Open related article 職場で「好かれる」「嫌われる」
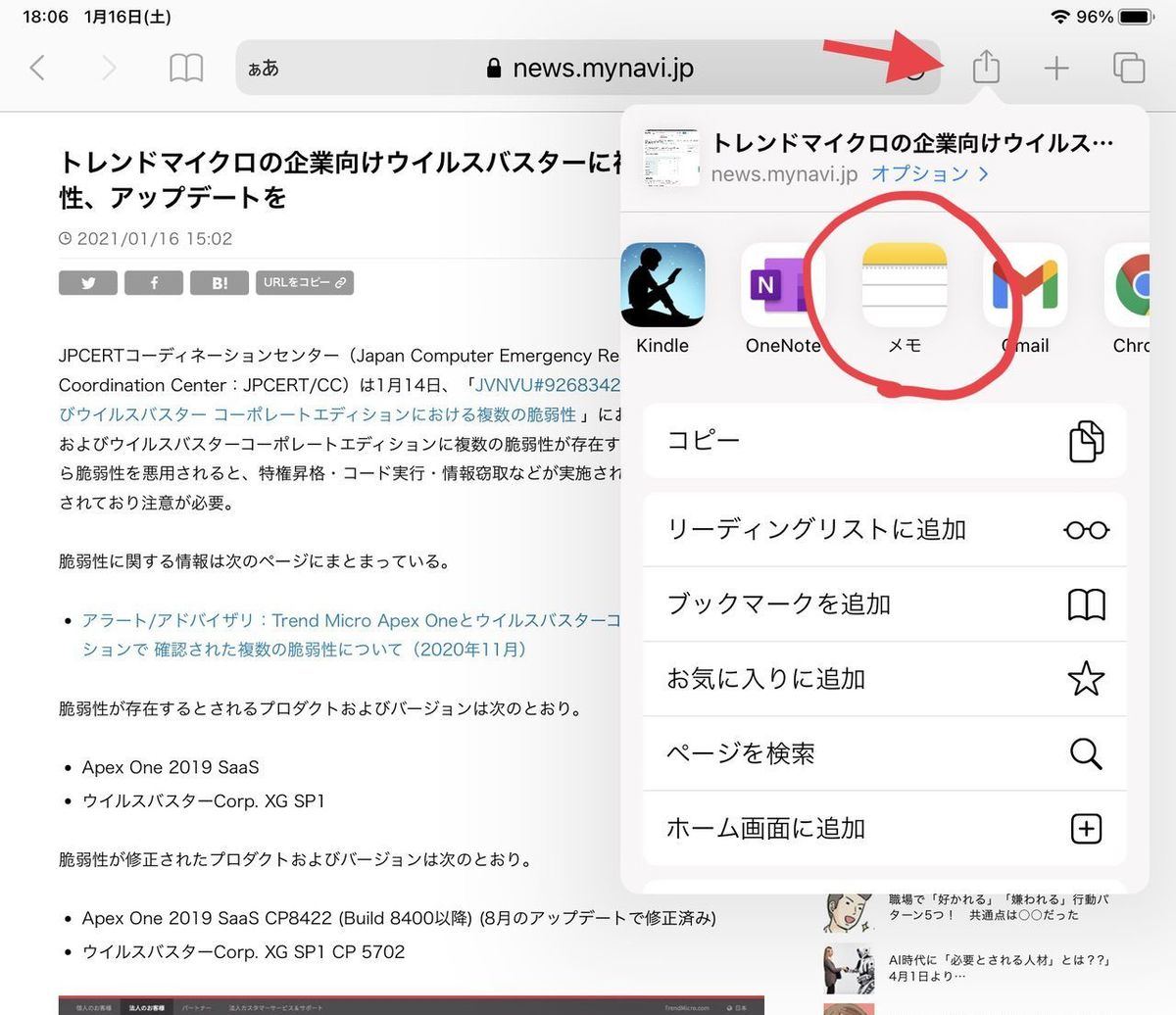This screenshot has height=1015, width=1176. (x=999, y=906)
